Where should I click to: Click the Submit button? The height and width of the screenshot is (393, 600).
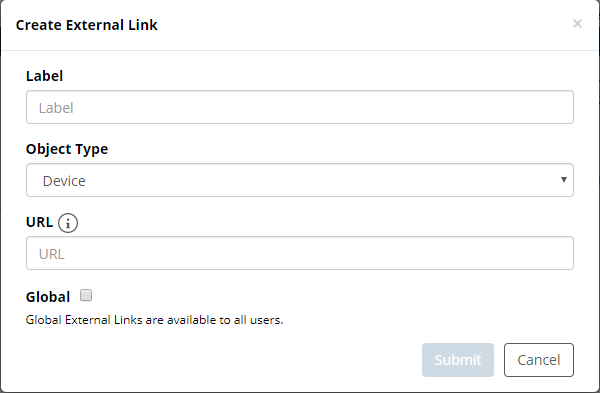pyautogui.click(x=458, y=360)
